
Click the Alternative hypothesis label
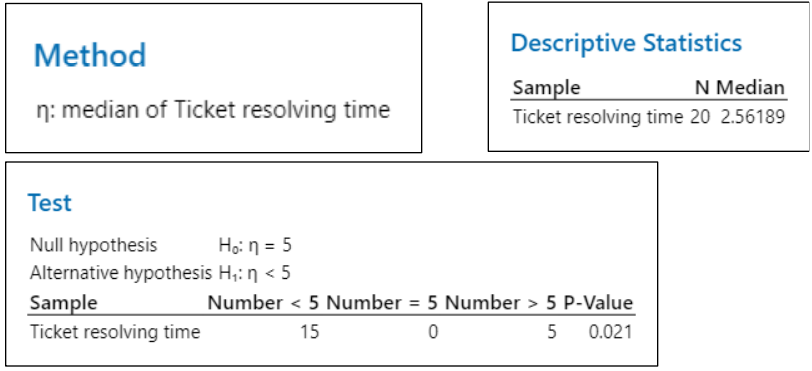121,273
